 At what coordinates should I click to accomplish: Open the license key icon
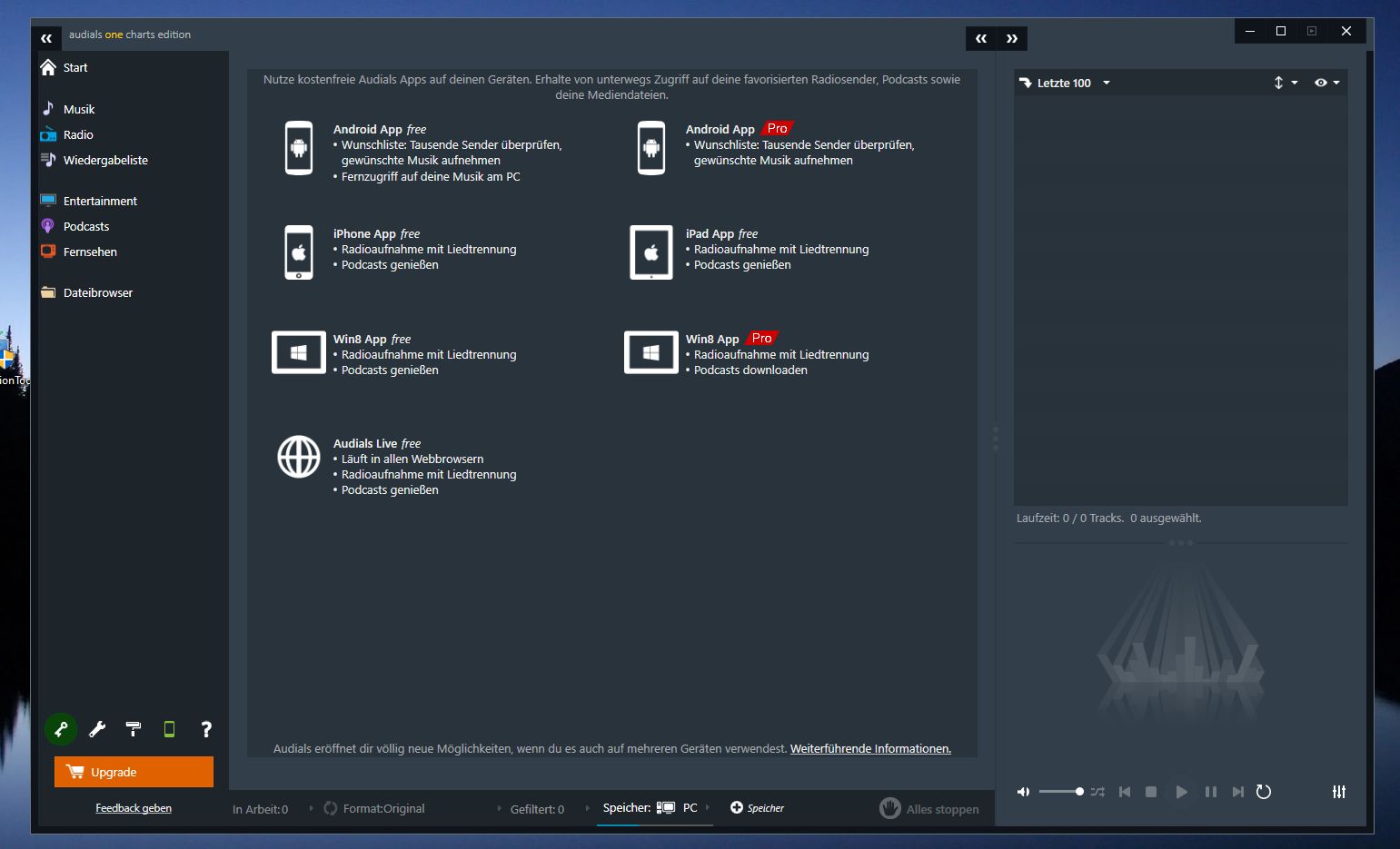pos(61,729)
